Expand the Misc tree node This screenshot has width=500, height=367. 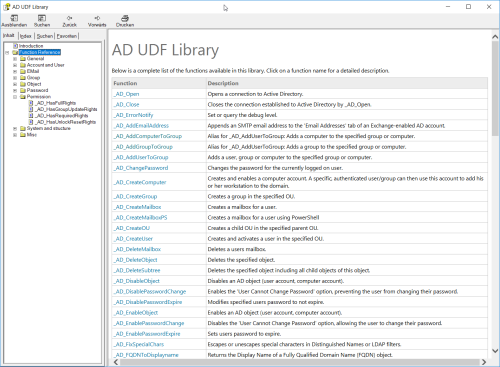(15, 135)
